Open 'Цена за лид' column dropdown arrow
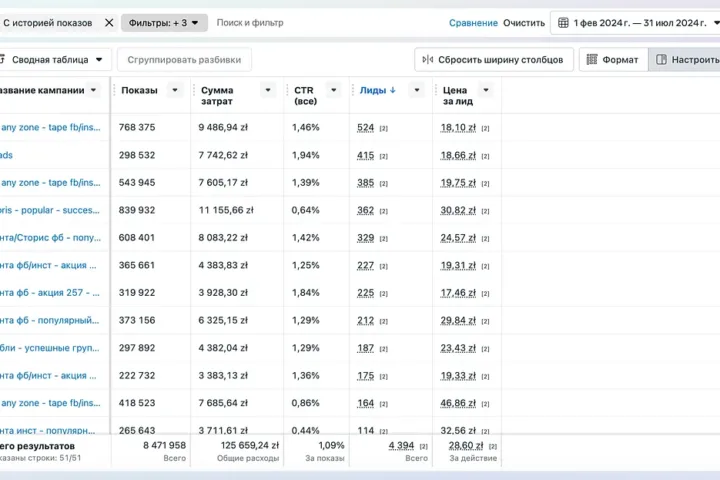 click(x=486, y=90)
